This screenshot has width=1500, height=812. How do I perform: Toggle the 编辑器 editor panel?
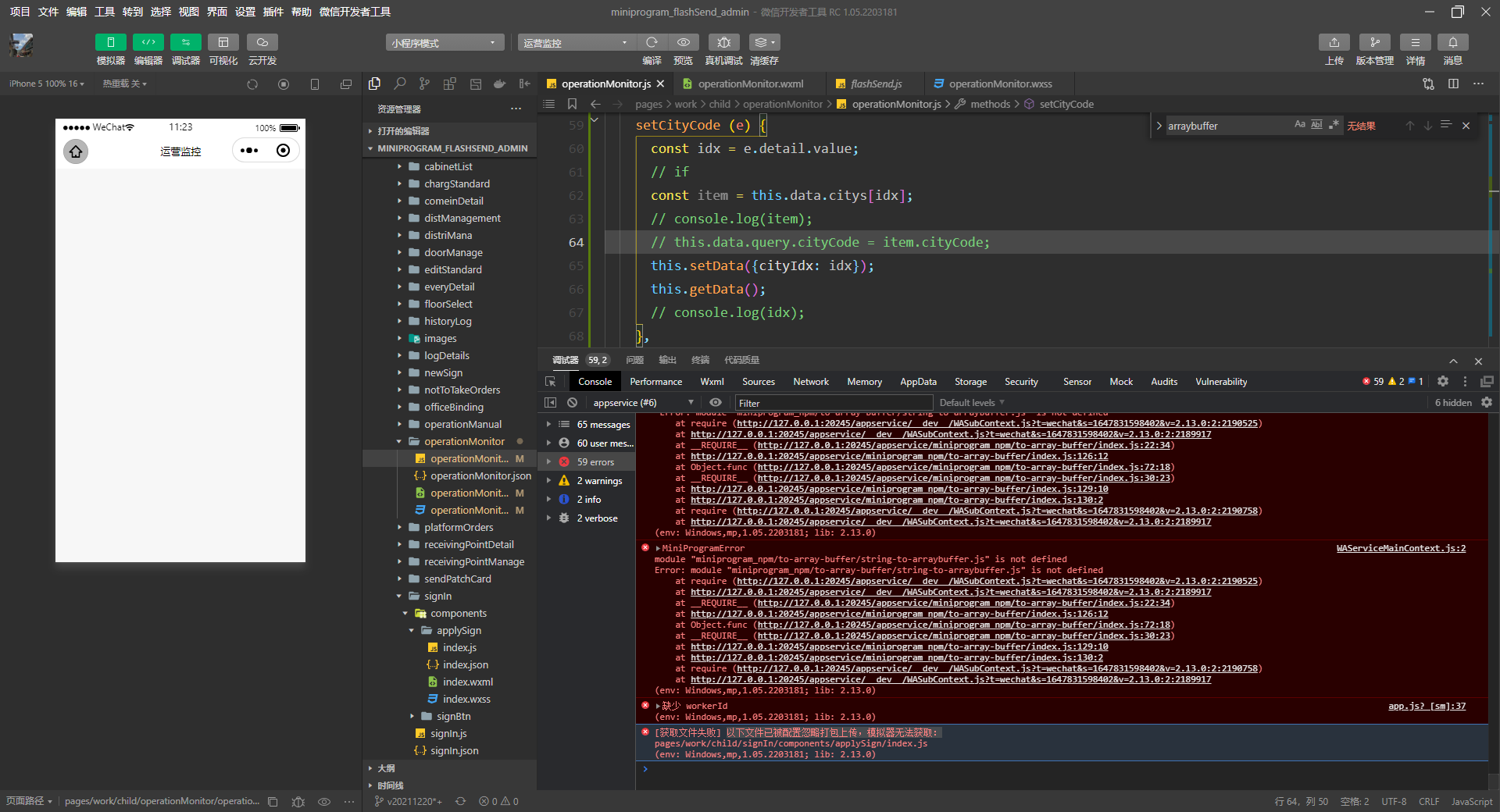pos(148,42)
